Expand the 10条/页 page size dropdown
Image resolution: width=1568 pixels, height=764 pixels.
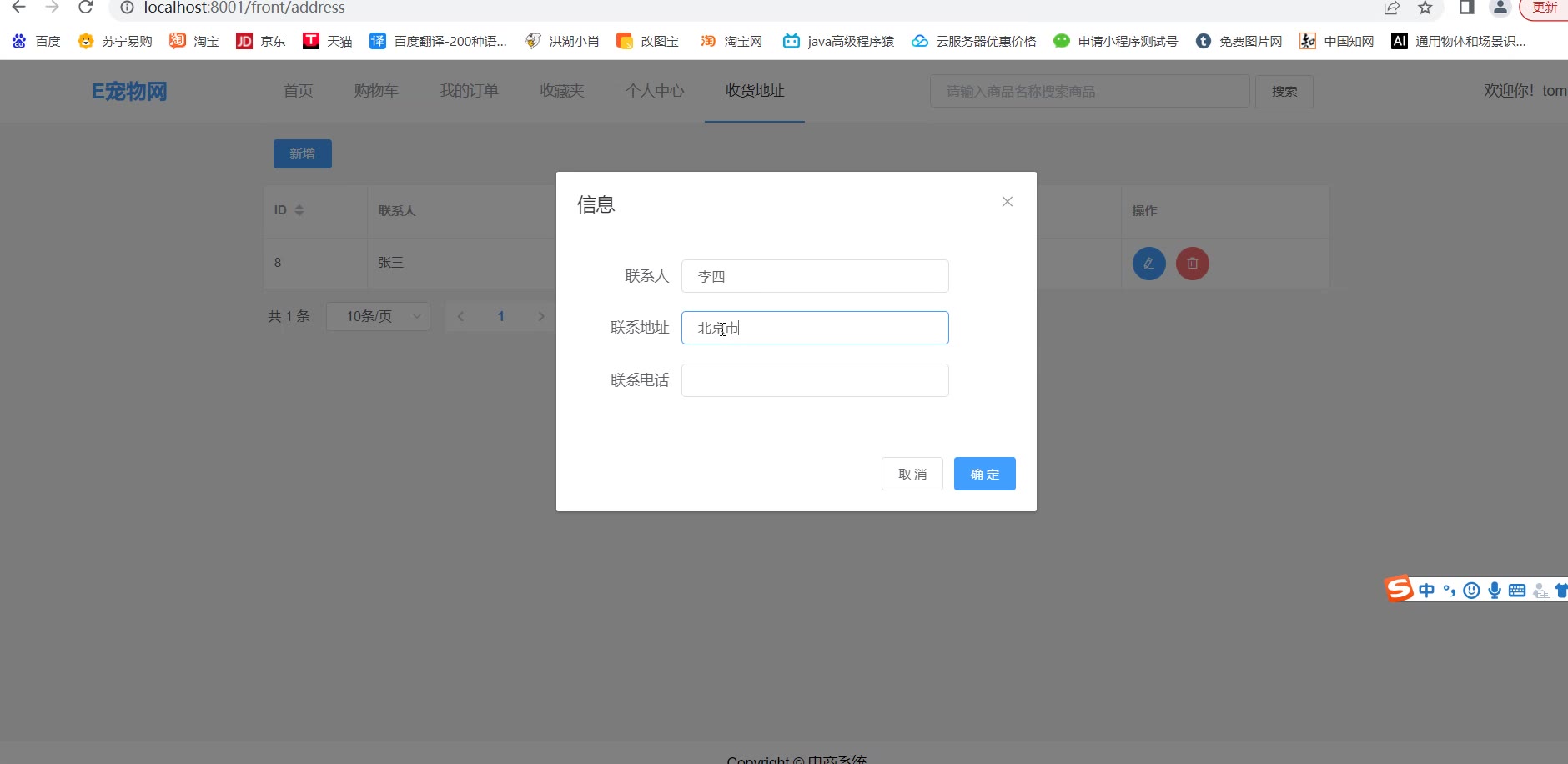[379, 316]
